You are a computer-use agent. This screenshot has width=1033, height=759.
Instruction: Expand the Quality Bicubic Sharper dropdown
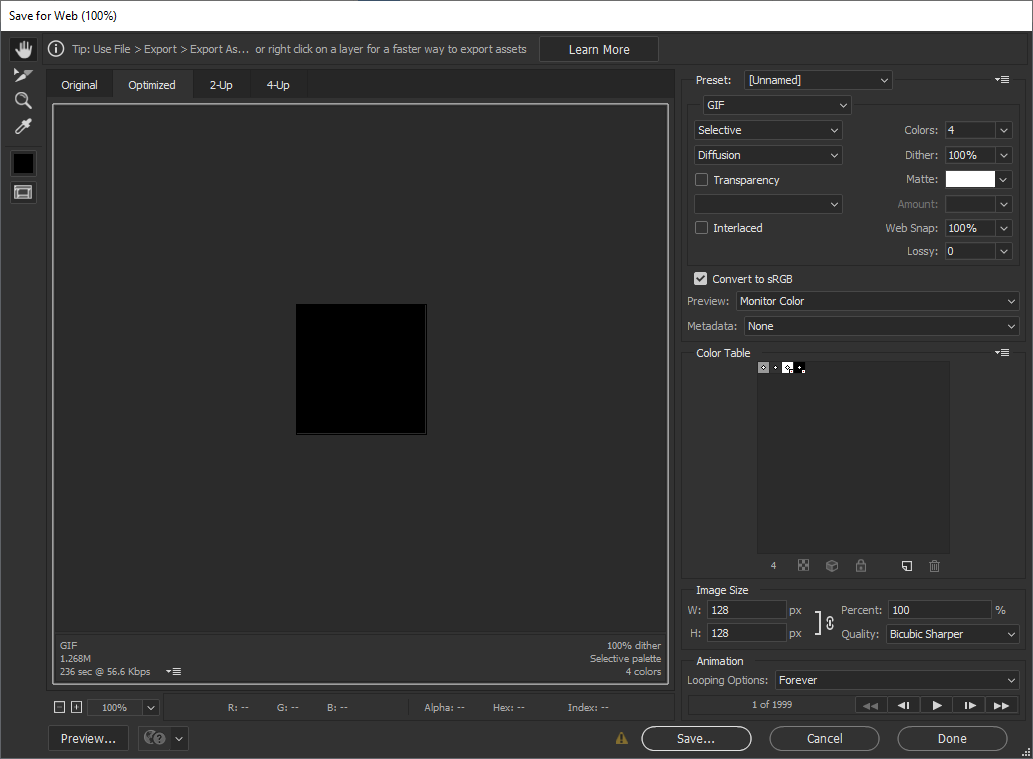(x=952, y=634)
